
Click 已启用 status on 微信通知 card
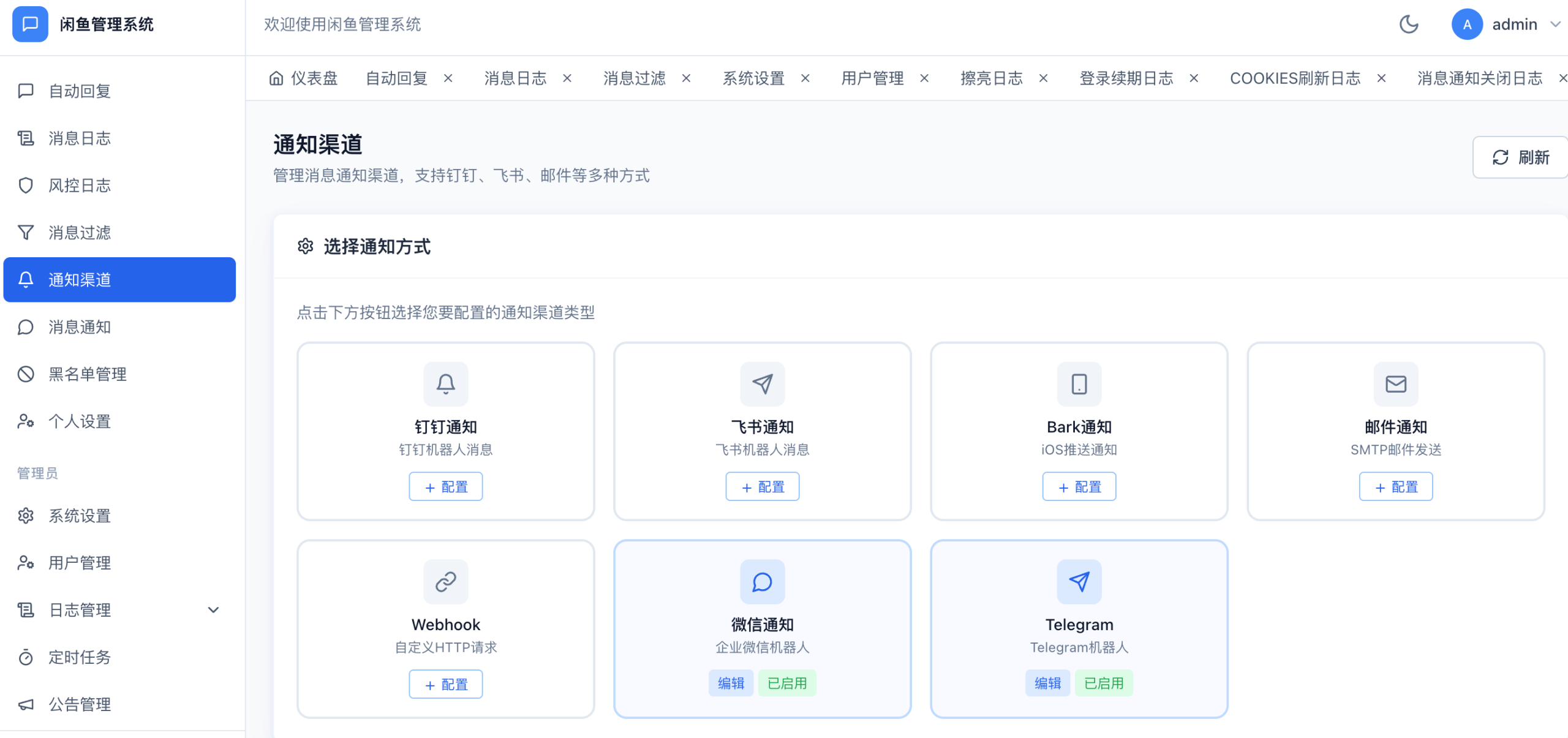click(788, 683)
